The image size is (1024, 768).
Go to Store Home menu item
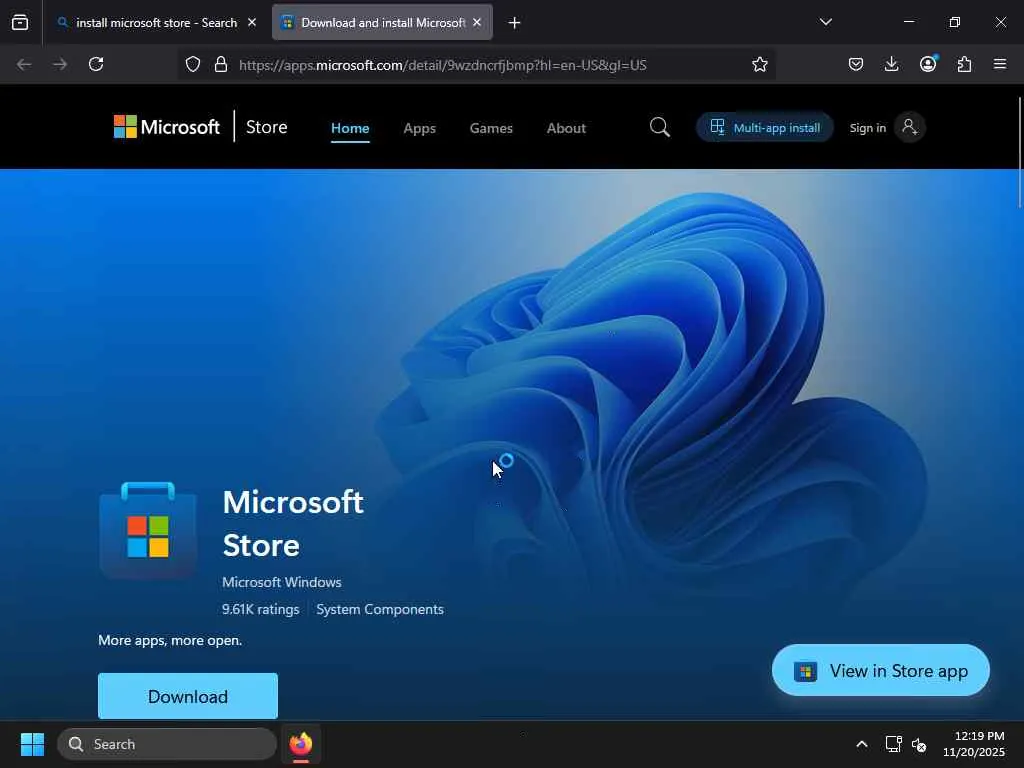pyautogui.click(x=350, y=128)
